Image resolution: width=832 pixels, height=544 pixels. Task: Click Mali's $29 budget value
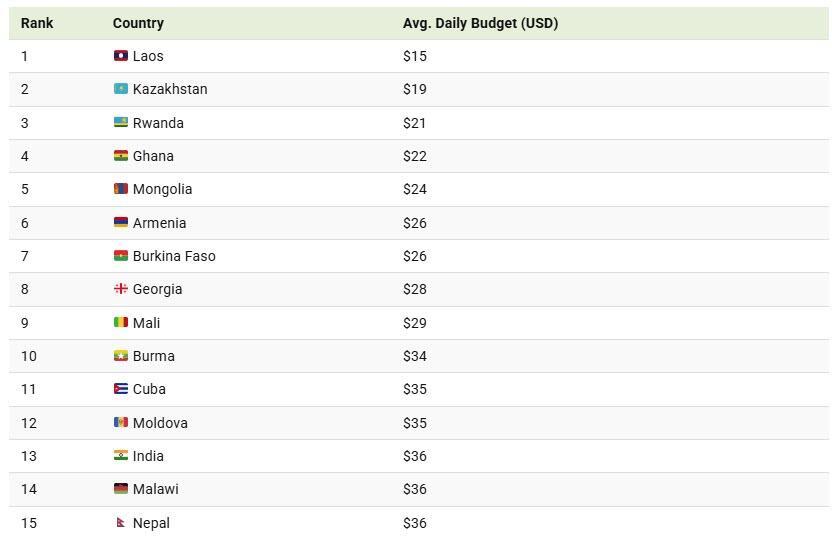415,323
